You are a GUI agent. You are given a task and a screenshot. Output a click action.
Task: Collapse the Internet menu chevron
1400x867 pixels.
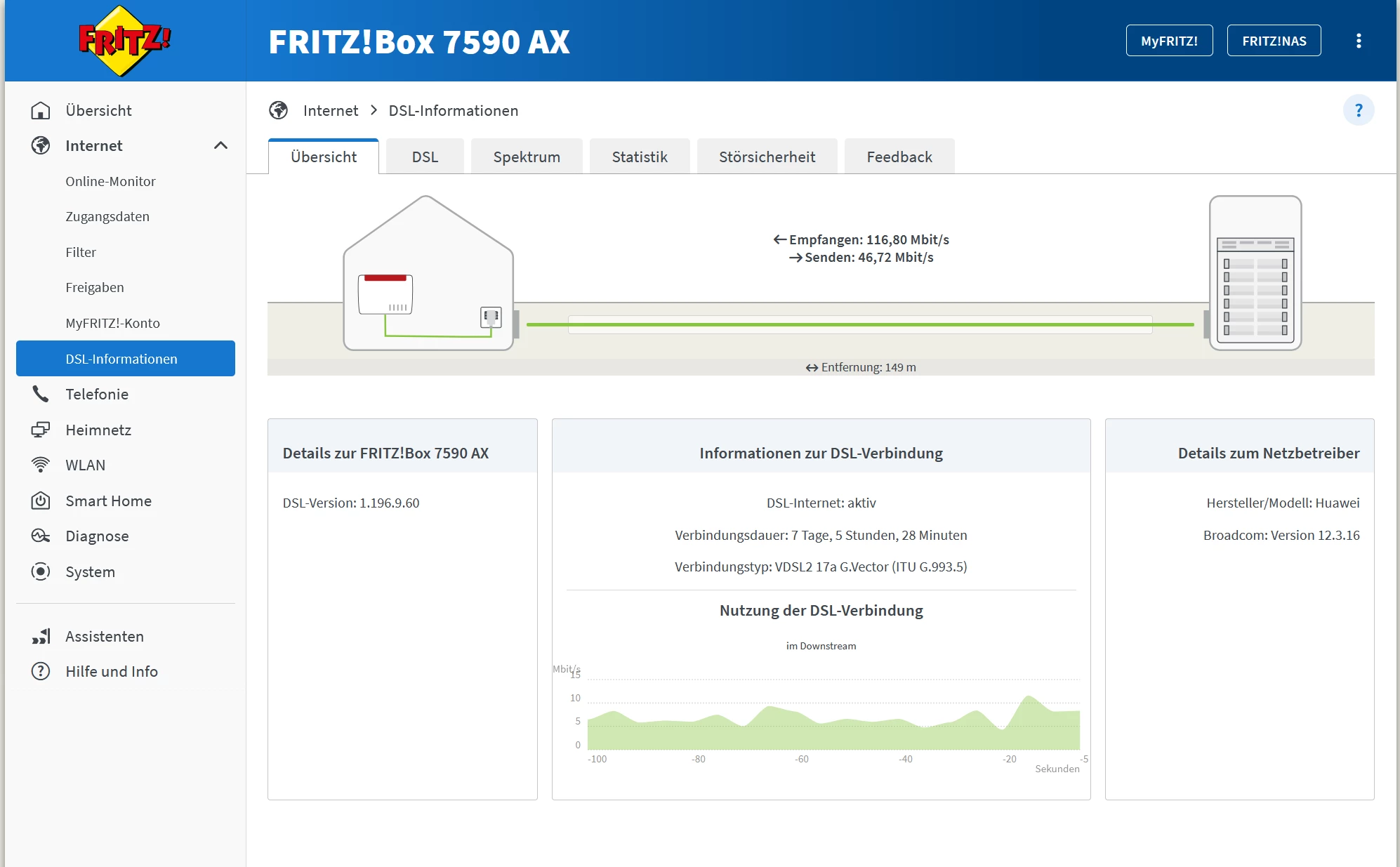pos(220,146)
